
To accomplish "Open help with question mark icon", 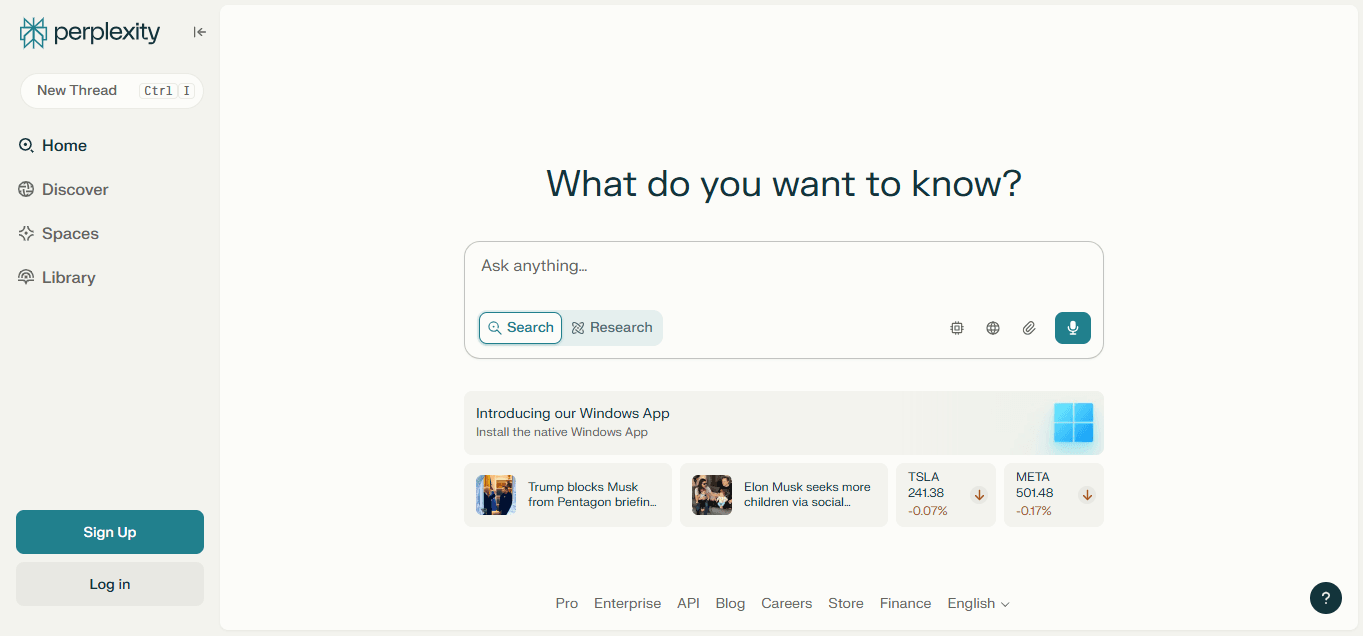I will pyautogui.click(x=1326, y=598).
